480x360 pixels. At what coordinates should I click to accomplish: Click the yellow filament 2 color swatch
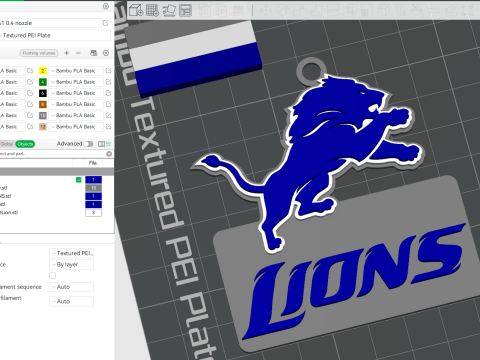tap(43, 71)
